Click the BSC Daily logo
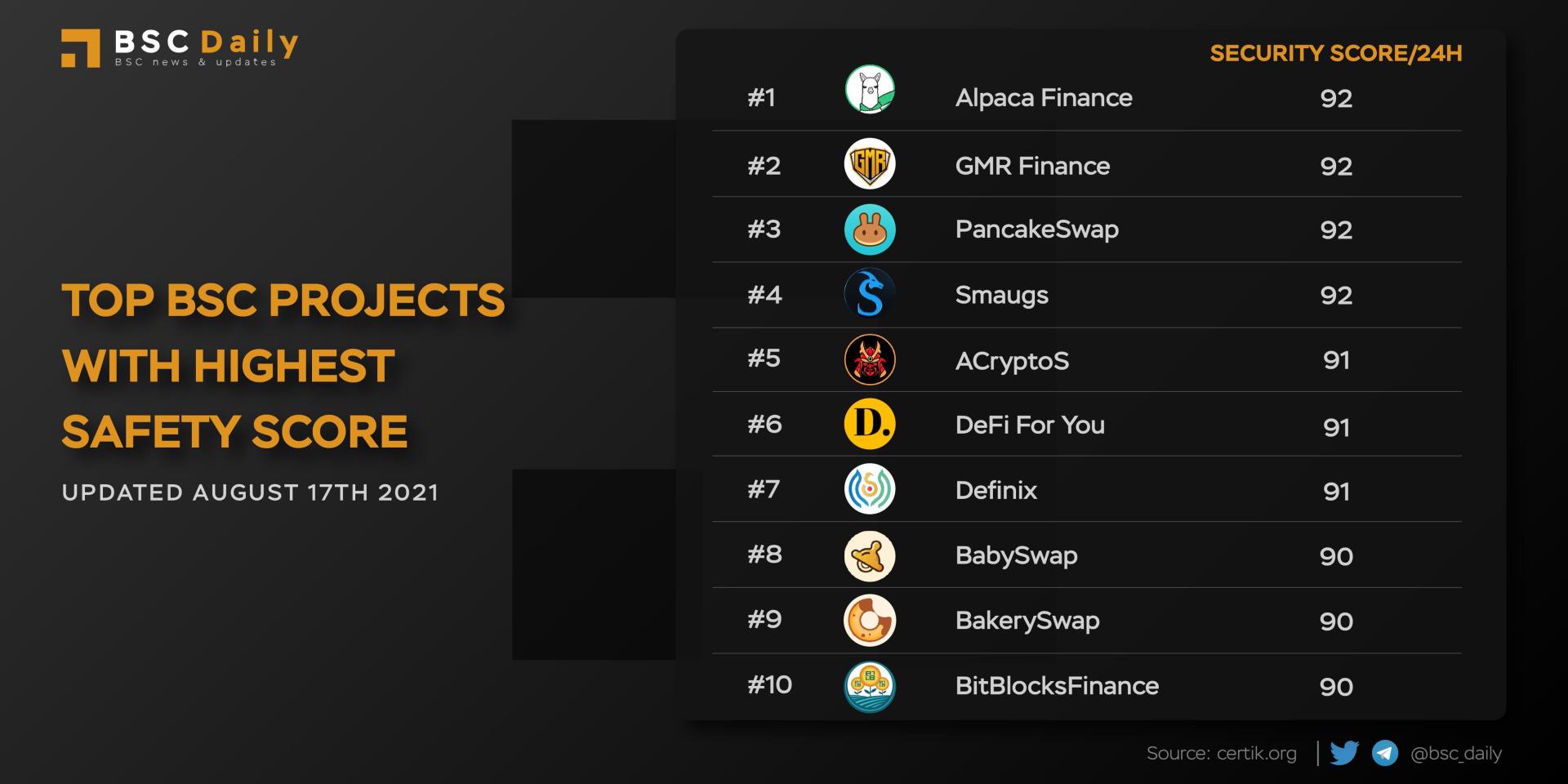1568x784 pixels. pyautogui.click(x=180, y=47)
